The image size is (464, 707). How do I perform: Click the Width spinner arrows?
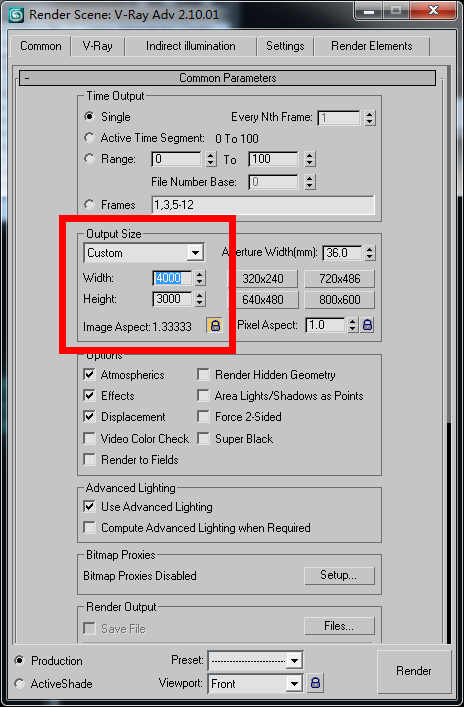pos(200,278)
